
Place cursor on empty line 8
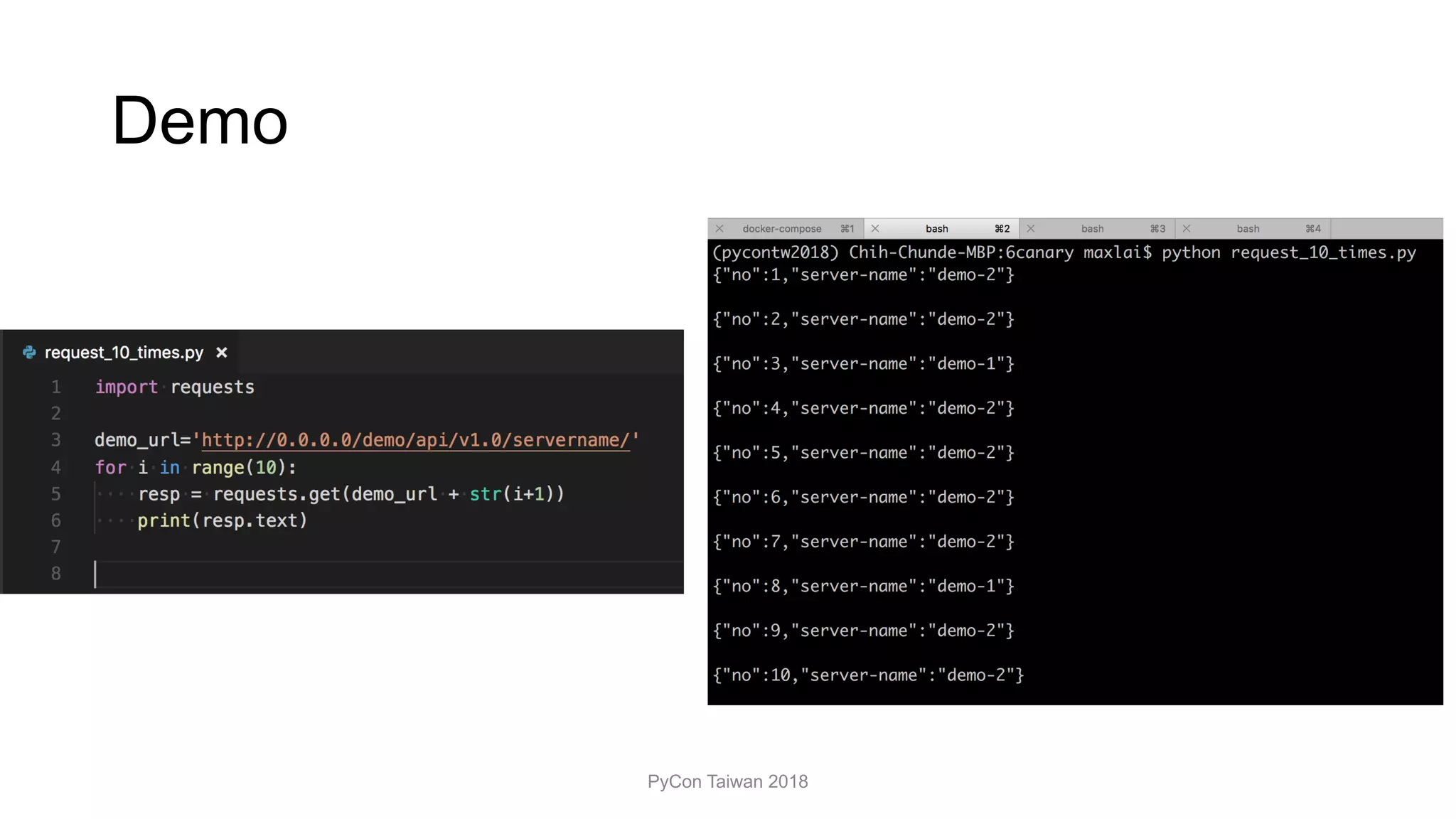(284, 574)
